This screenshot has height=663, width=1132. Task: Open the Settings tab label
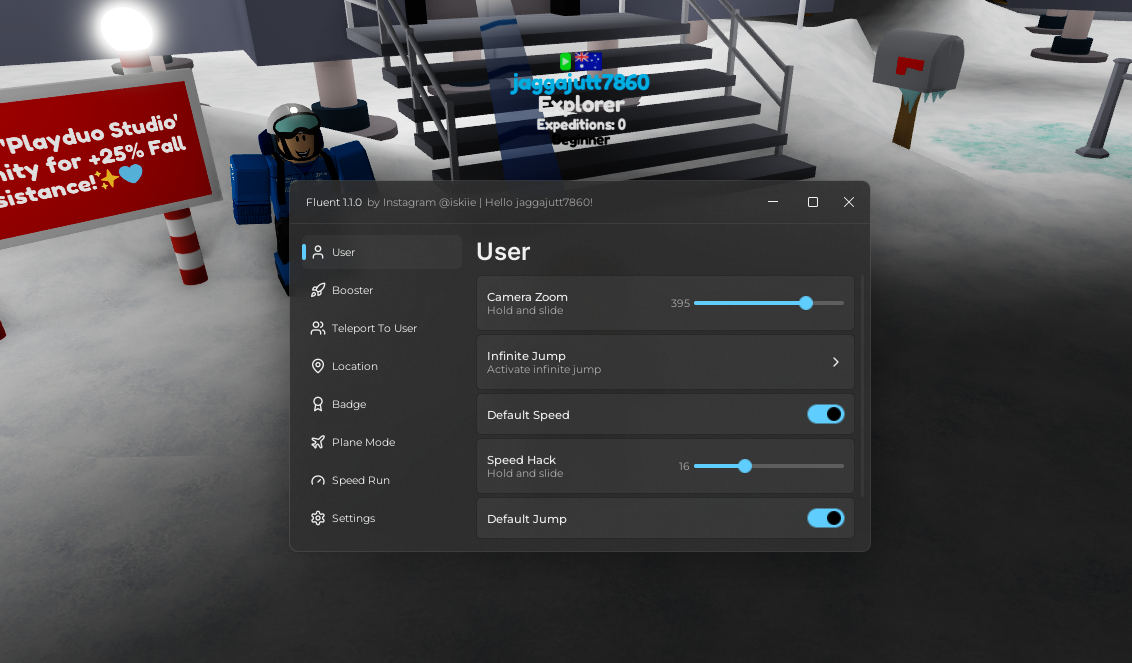[x=353, y=518]
